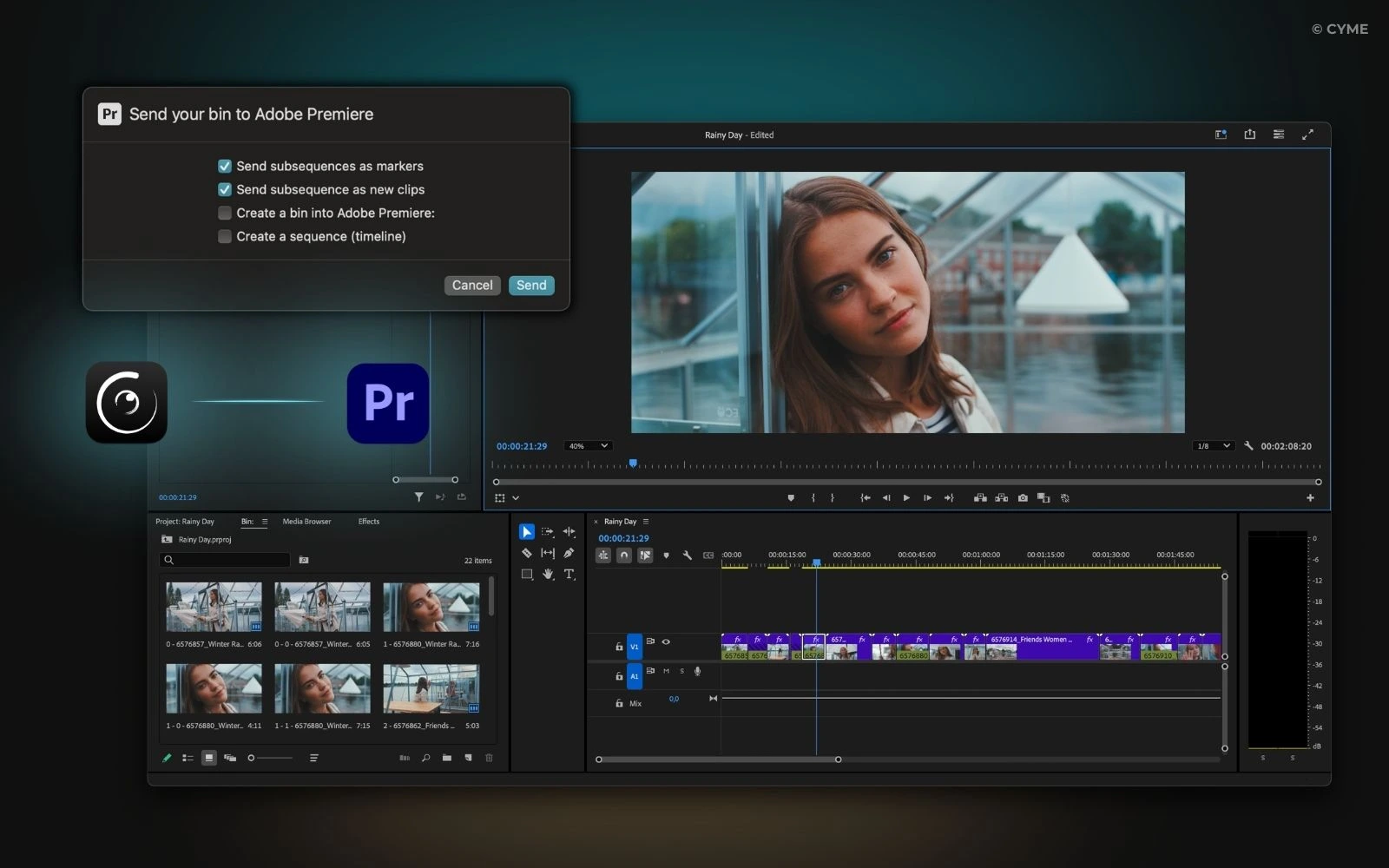Pick the Track Select Forward tool
This screenshot has height=868, width=1389.
coord(549,532)
